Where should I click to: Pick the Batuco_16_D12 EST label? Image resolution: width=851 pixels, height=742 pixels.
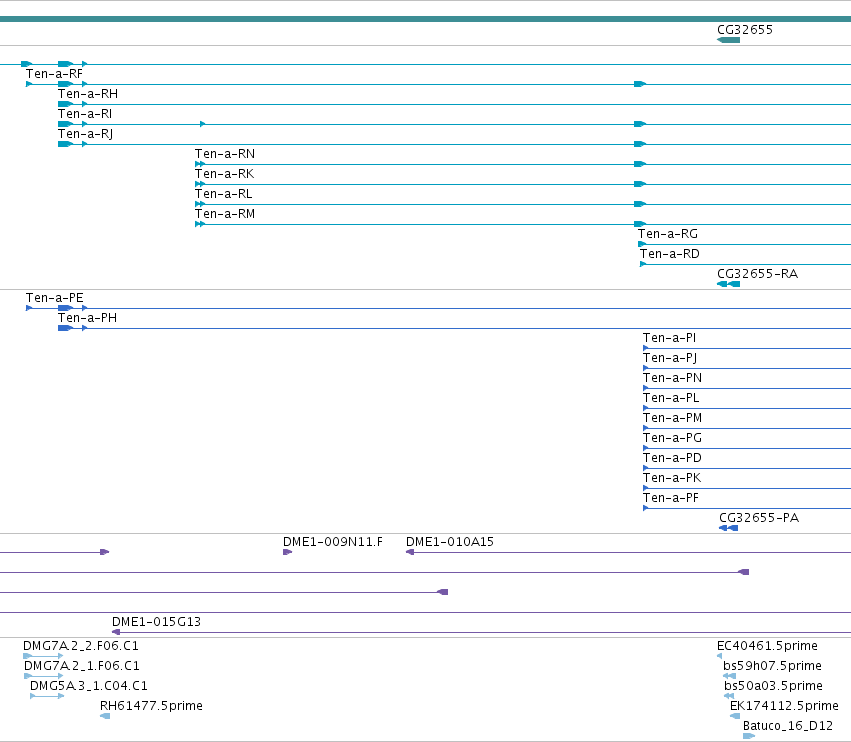pyautogui.click(x=788, y=726)
